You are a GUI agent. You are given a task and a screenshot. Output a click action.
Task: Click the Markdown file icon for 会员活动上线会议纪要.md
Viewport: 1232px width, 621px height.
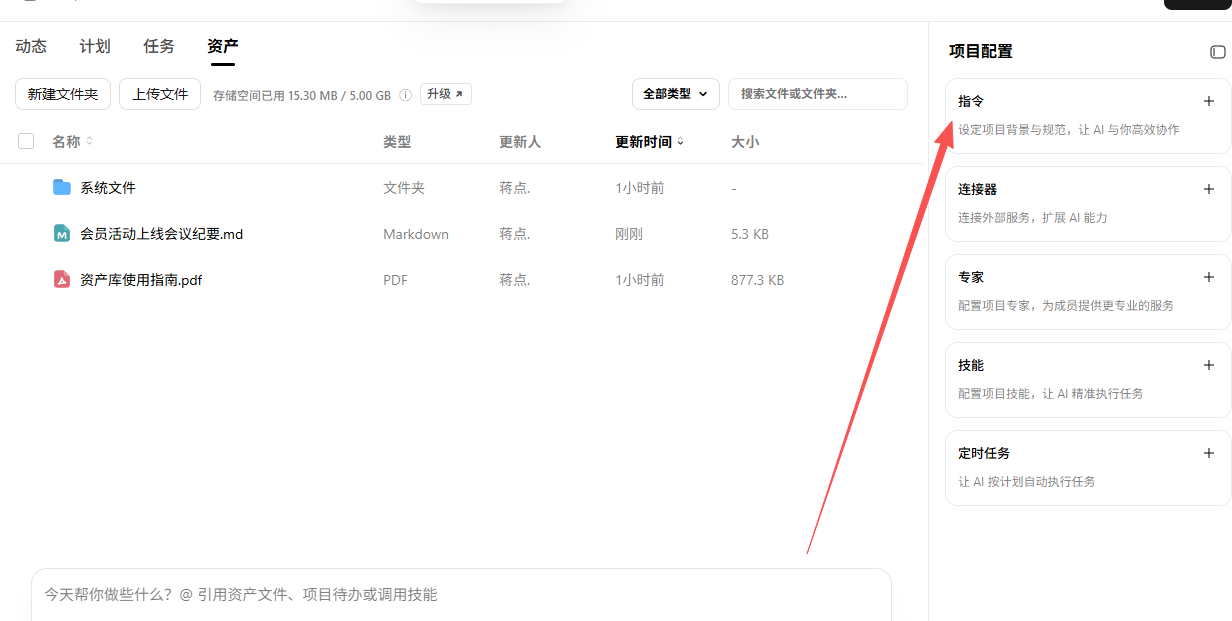point(62,233)
